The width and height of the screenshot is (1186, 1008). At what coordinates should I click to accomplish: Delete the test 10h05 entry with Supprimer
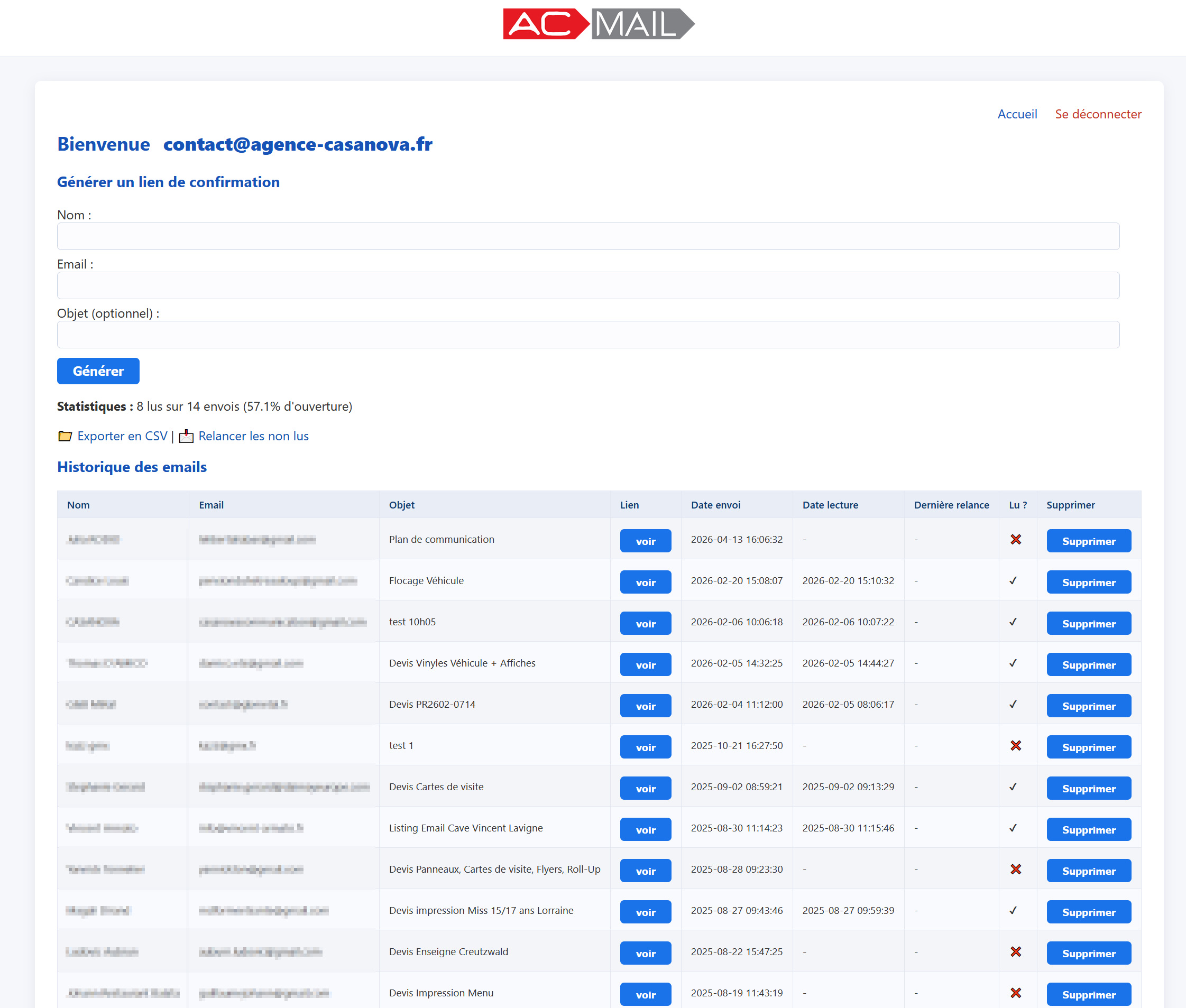point(1088,623)
